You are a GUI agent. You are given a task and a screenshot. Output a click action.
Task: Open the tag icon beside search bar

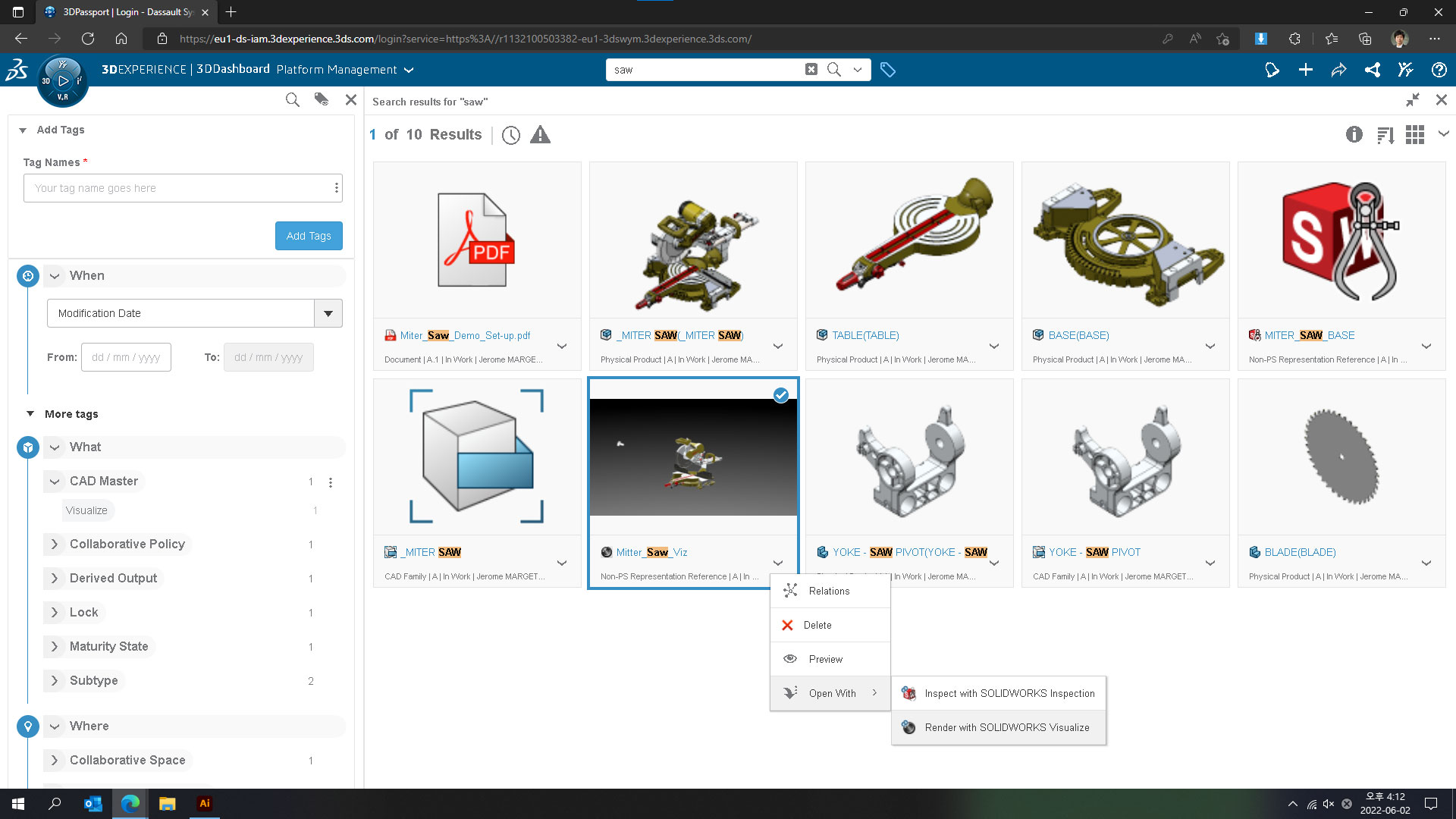[888, 70]
